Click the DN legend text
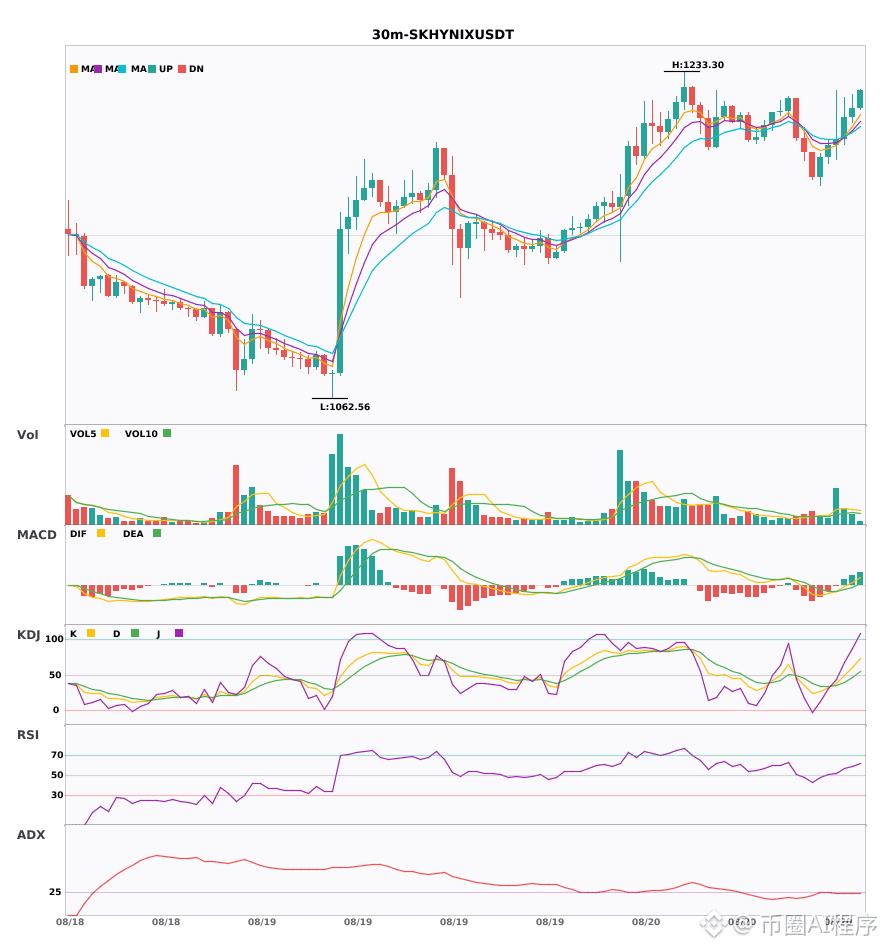The image size is (885, 950). (196, 69)
